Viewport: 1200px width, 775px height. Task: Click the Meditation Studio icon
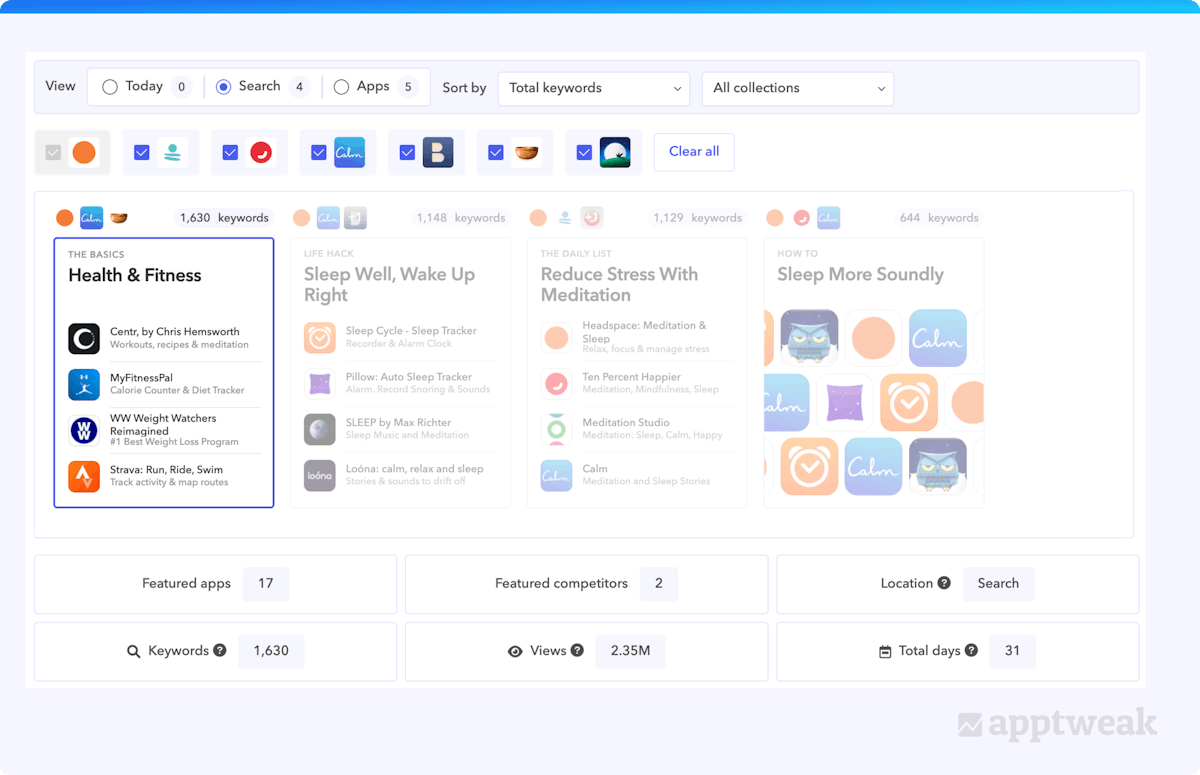coord(556,428)
